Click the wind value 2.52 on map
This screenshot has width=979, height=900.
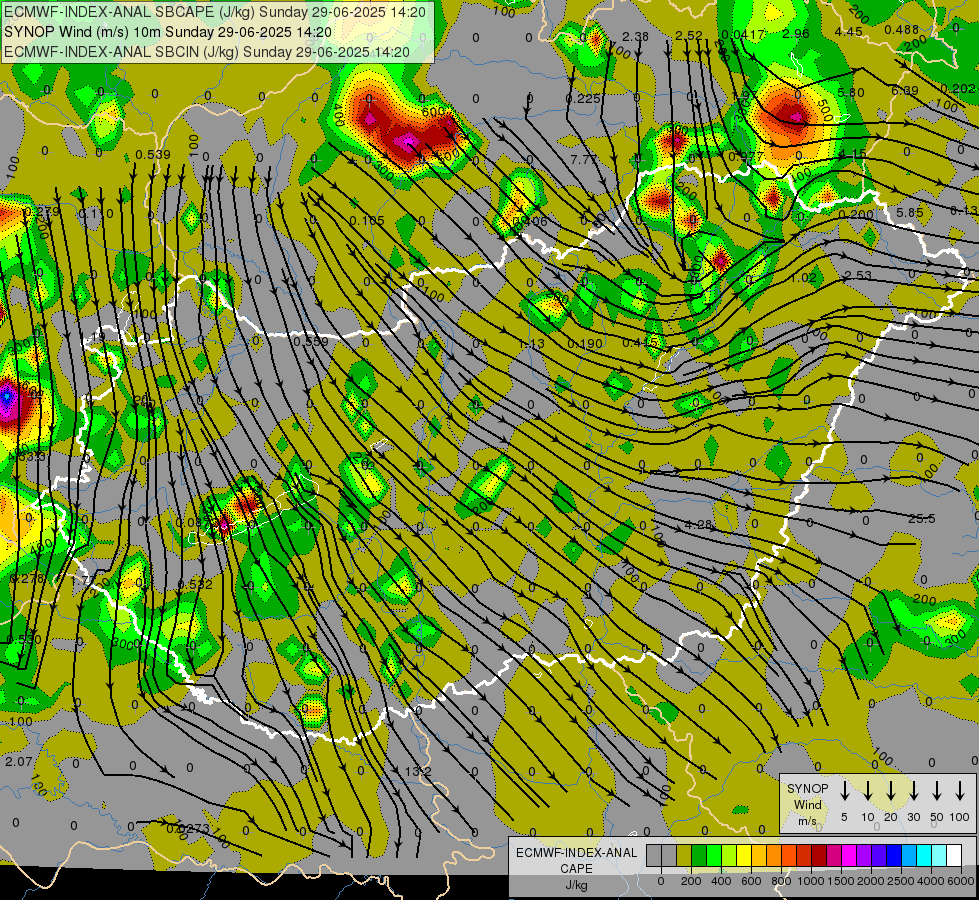click(x=689, y=36)
